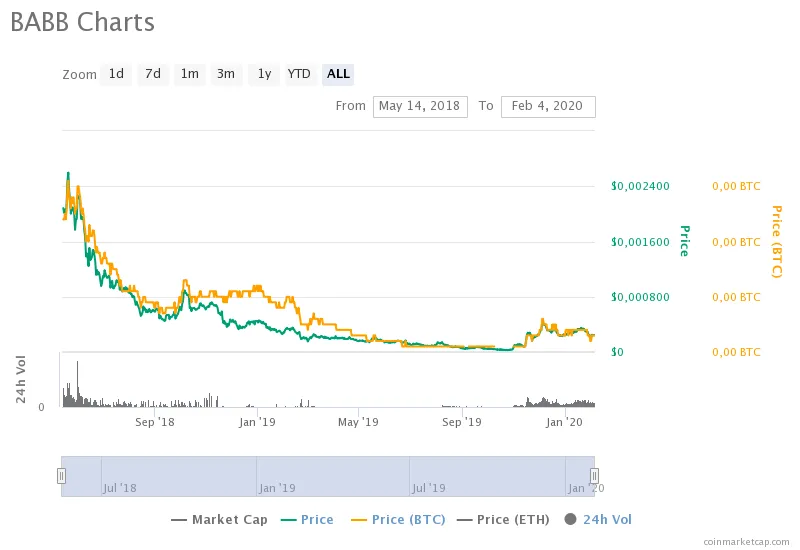Click the green Price axis title

tap(685, 241)
